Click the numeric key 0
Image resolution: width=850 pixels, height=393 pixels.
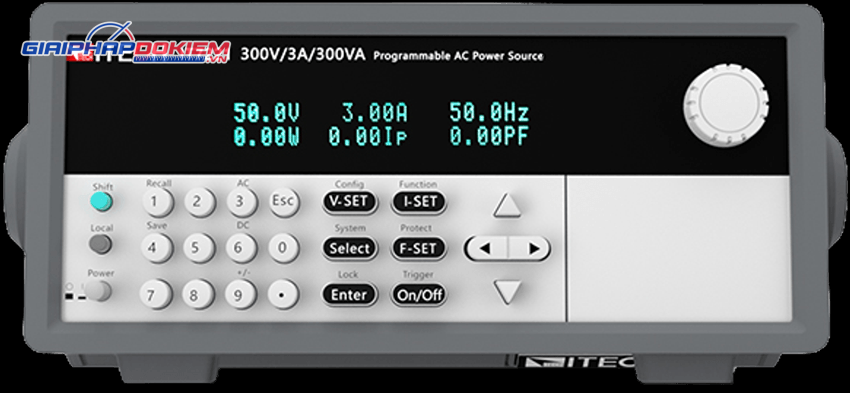(x=282, y=248)
